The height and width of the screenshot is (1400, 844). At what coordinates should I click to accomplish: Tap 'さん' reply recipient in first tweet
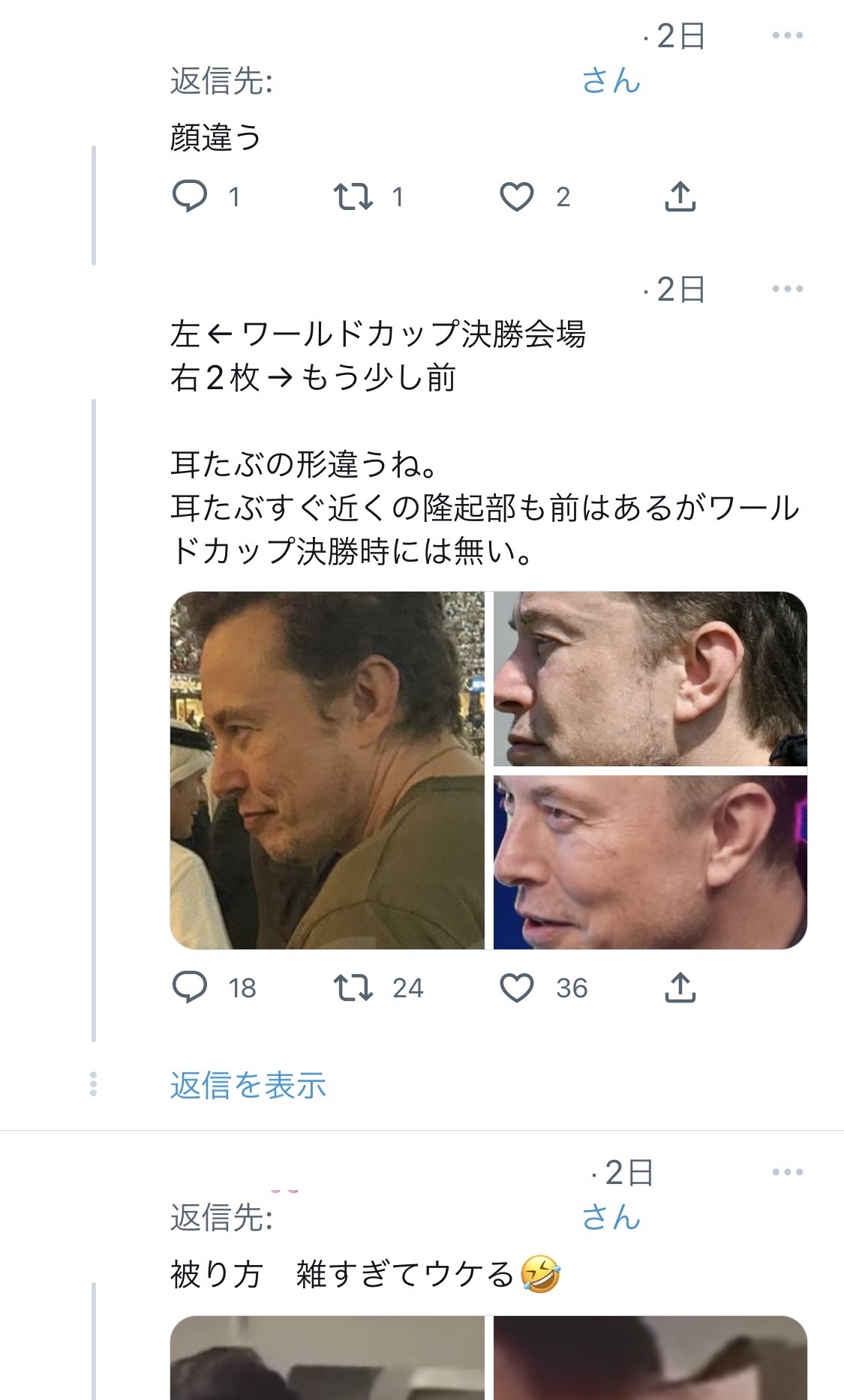tap(611, 80)
